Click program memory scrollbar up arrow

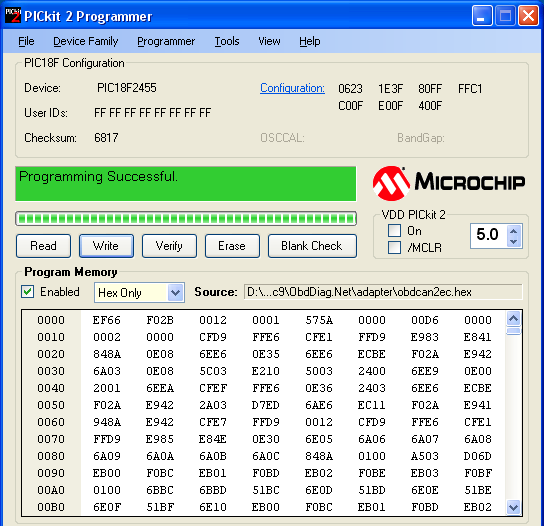click(513, 318)
